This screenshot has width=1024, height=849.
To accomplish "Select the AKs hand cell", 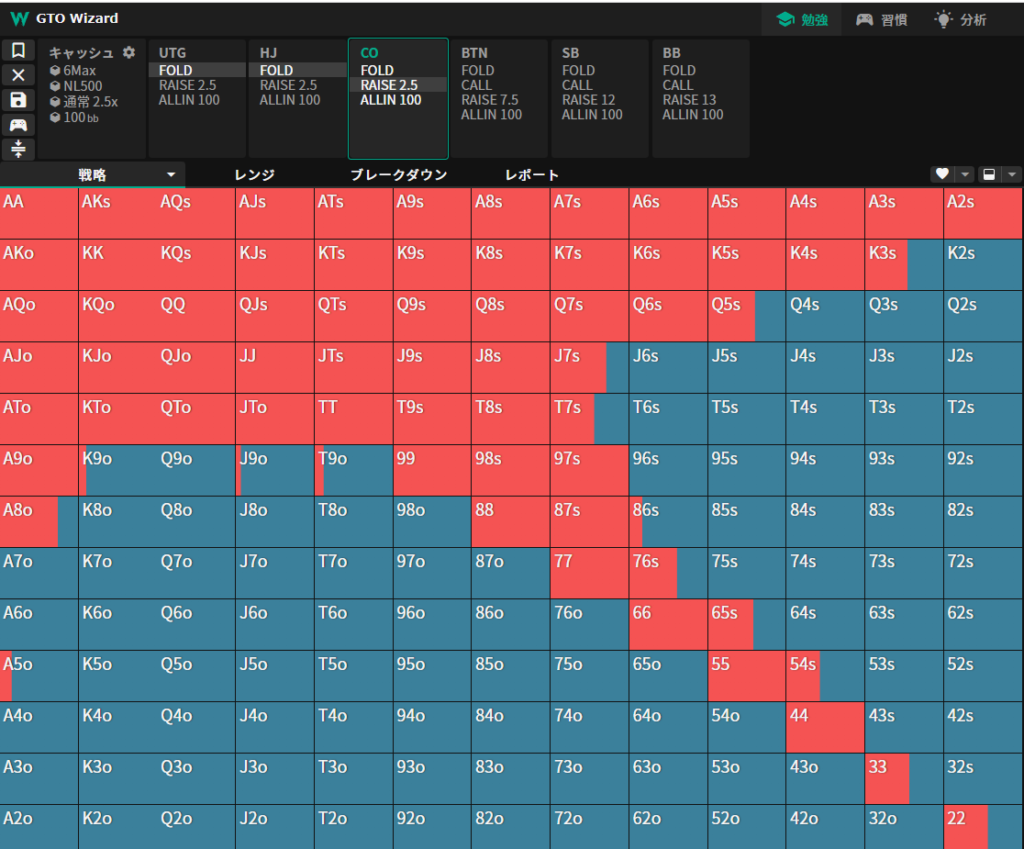I will click(118, 213).
